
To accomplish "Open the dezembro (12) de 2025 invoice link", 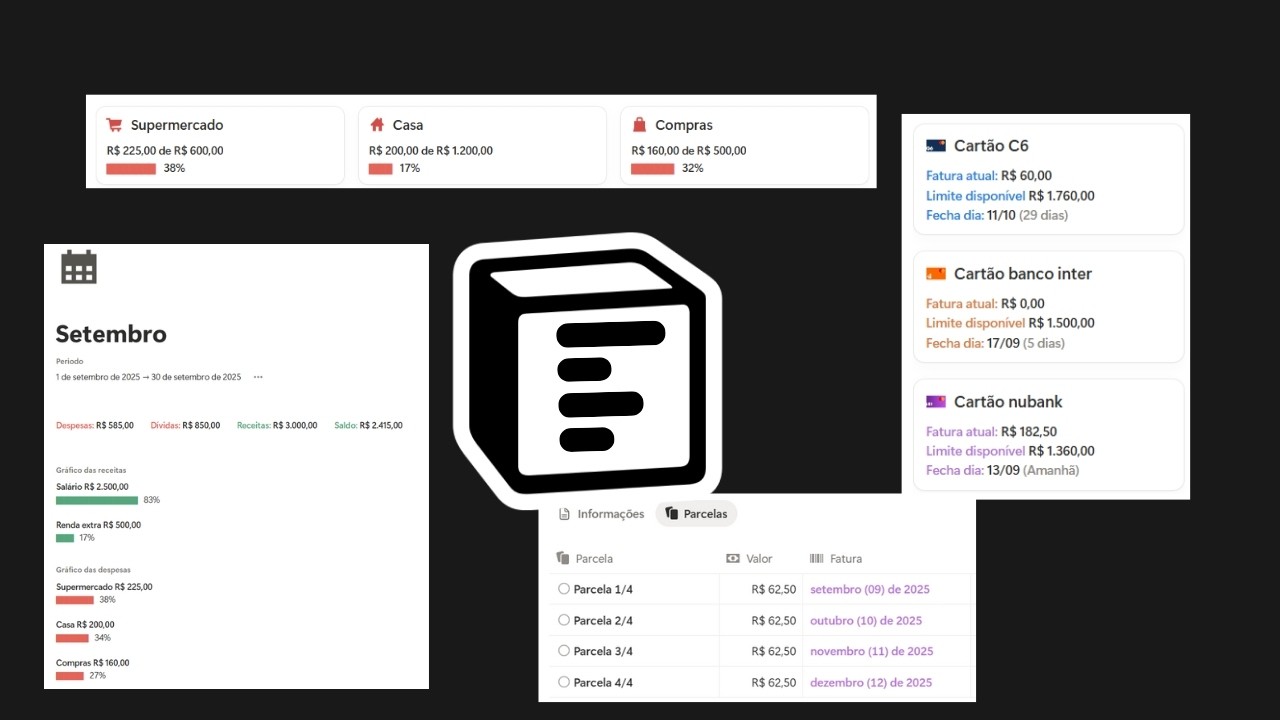I will pyautogui.click(x=871, y=683).
